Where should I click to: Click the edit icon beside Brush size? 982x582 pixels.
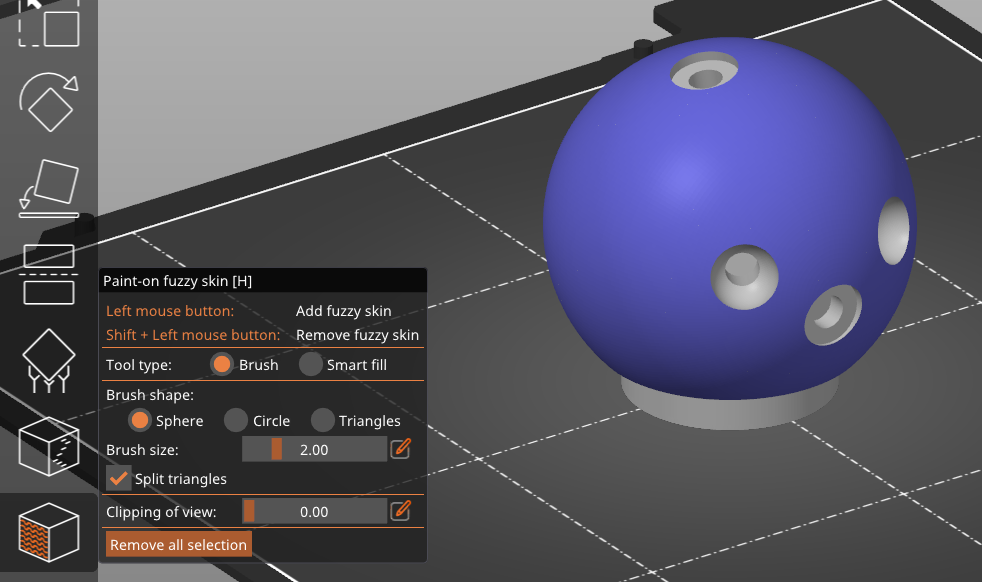point(400,449)
